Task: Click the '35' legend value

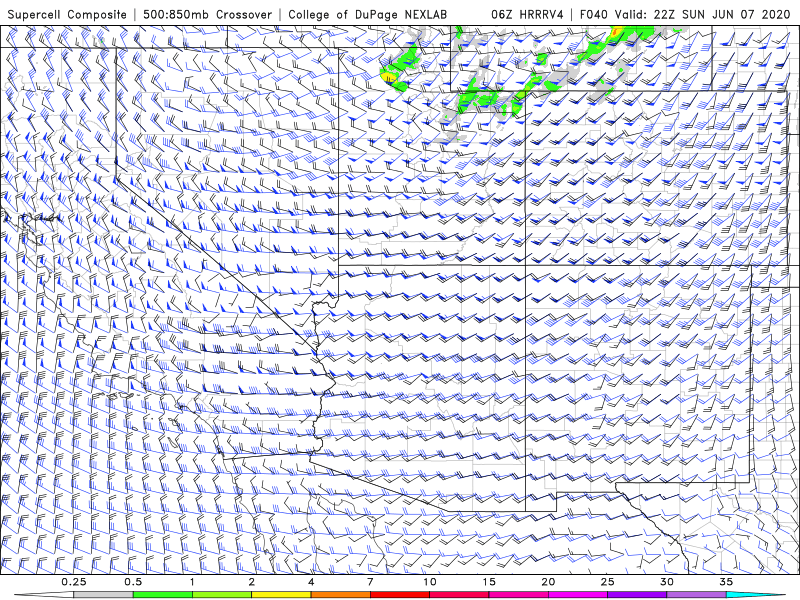Action: 726,582
